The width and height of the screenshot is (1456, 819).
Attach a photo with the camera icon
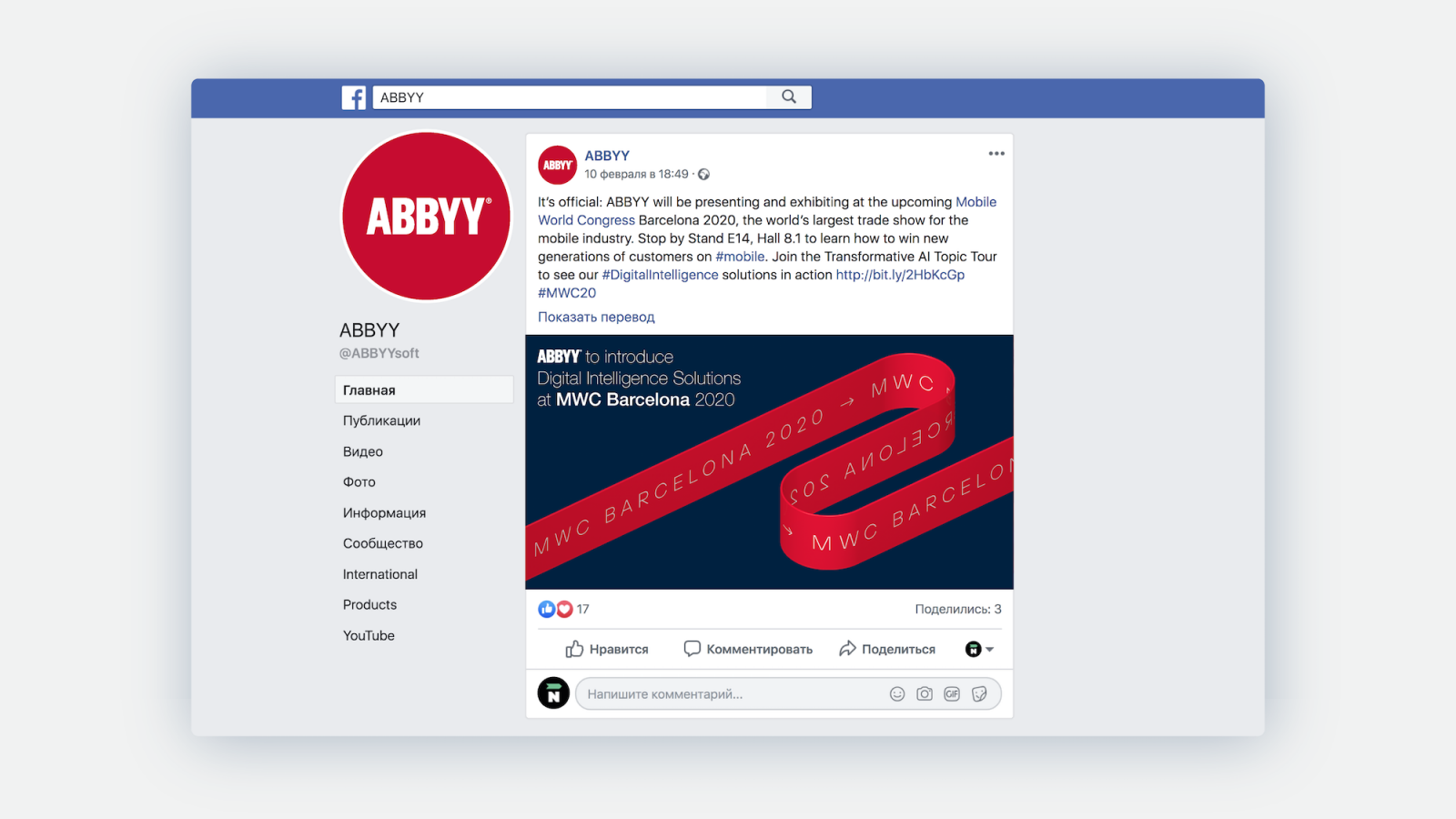[925, 694]
